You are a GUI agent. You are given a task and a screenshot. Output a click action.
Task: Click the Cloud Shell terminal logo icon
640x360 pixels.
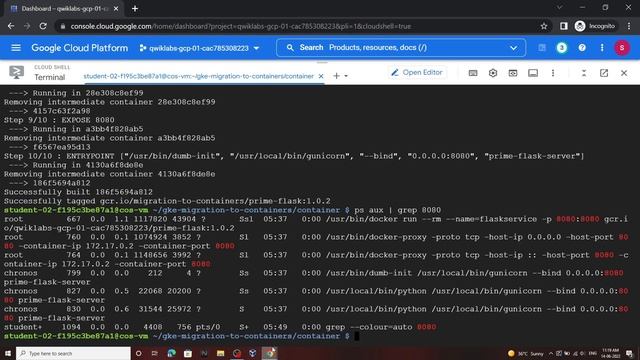[x=16, y=72]
